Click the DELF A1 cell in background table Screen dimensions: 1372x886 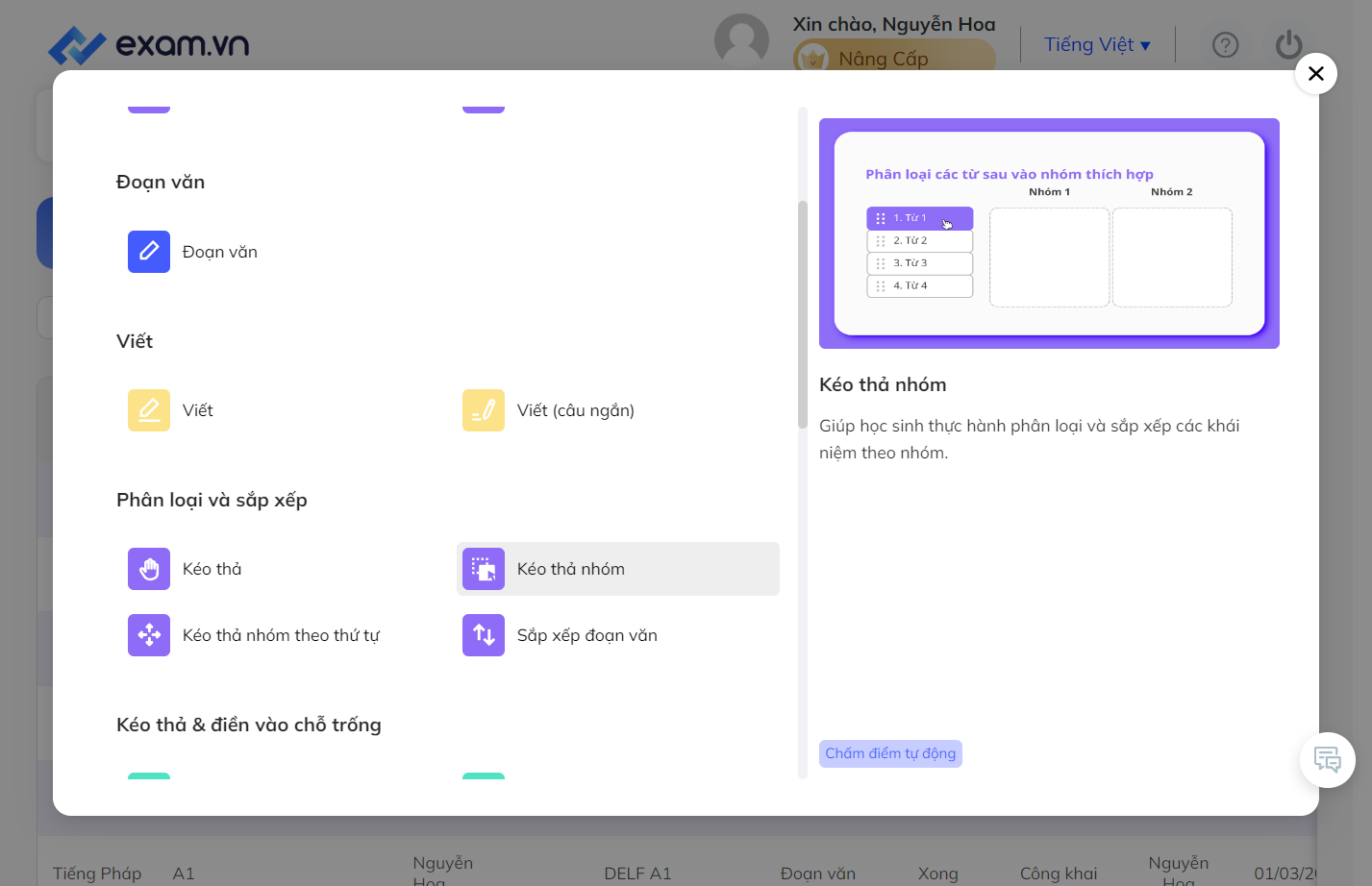point(637,874)
